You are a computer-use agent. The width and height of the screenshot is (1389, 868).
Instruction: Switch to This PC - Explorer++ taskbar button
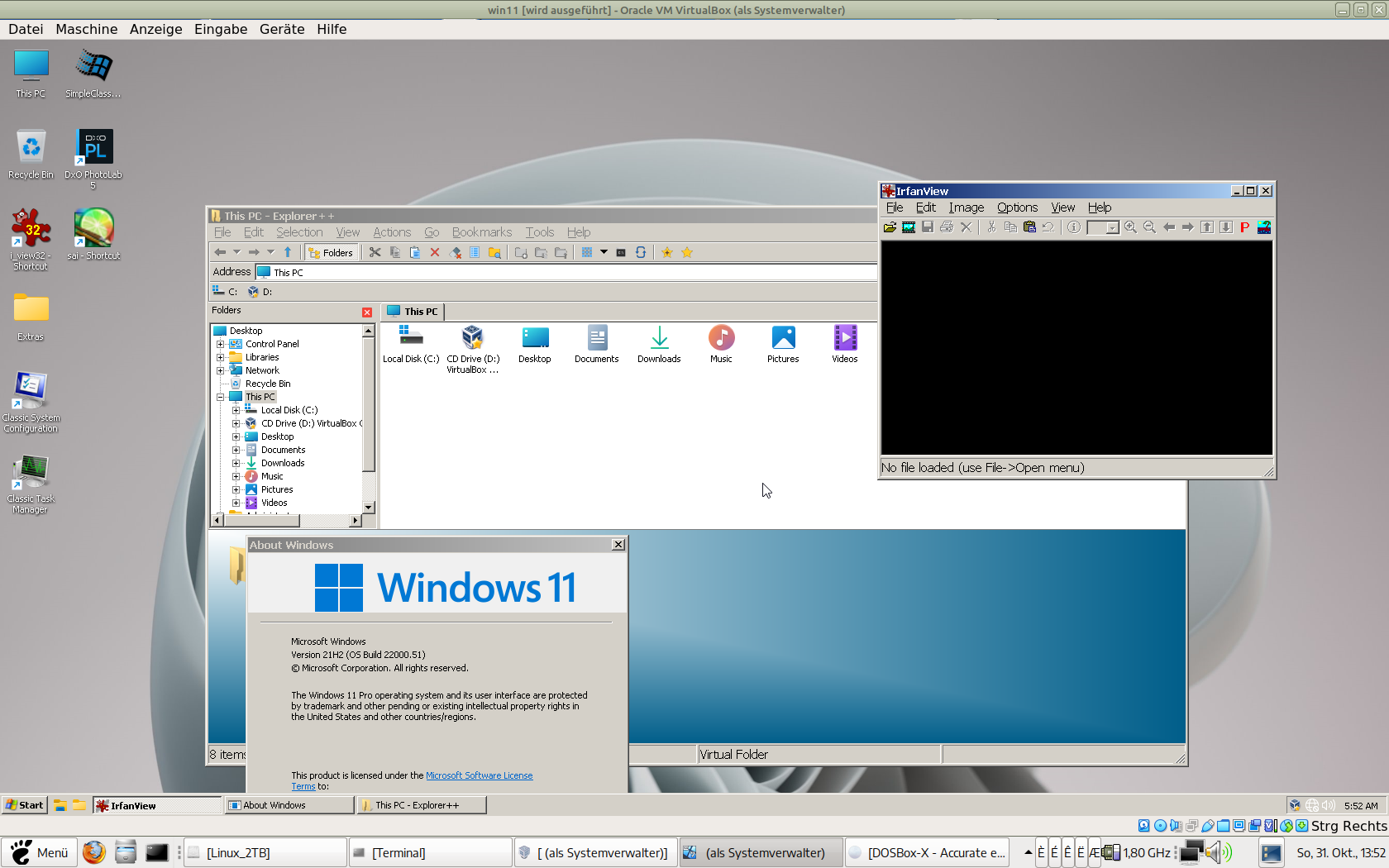click(422, 805)
